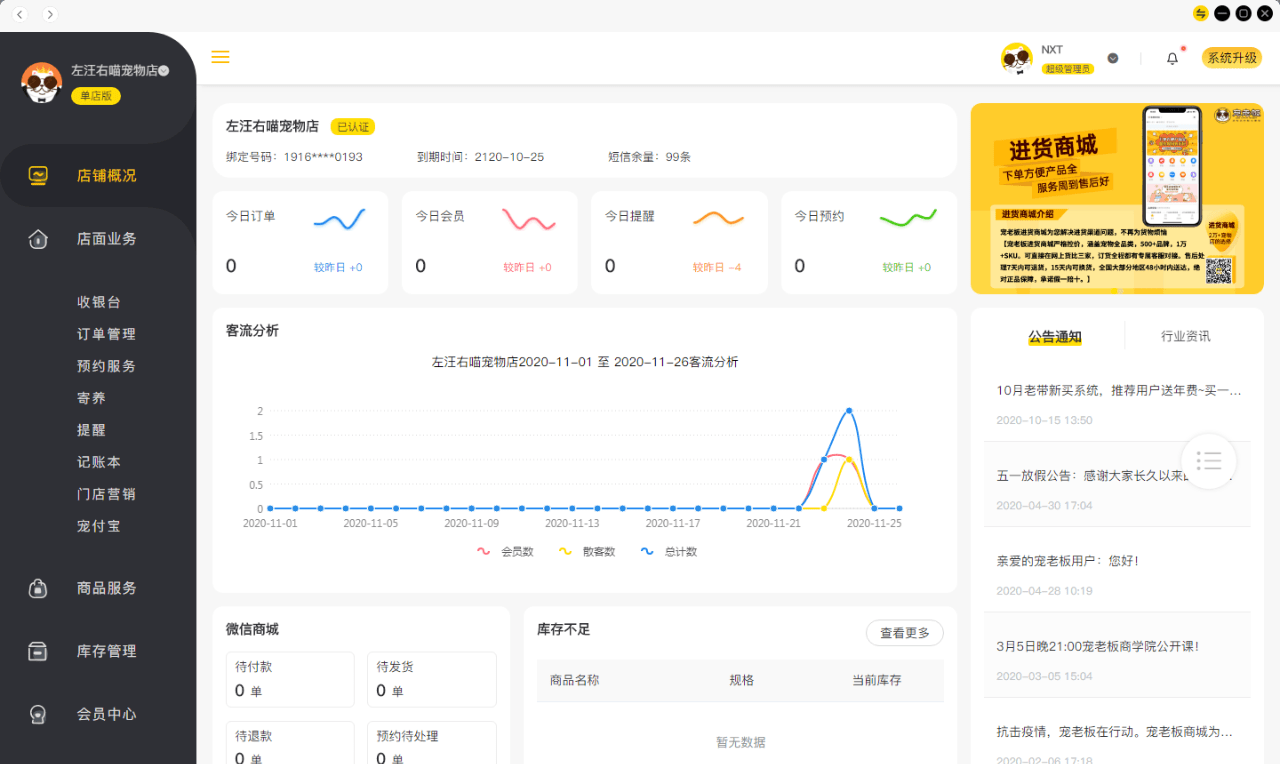This screenshot has width=1280, height=764.
Task: Click the store avatar in sidebar
Action: click(x=41, y=83)
